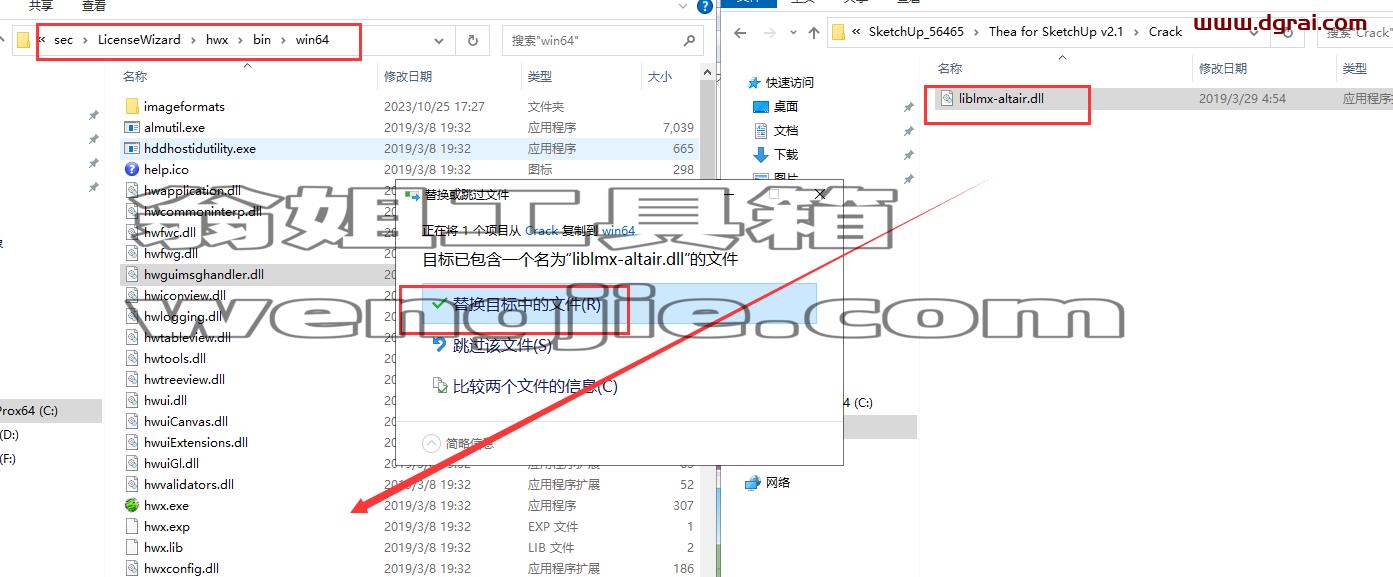Select hwlogging.dll file icon
This screenshot has width=1393, height=577.
pyautogui.click(x=132, y=316)
